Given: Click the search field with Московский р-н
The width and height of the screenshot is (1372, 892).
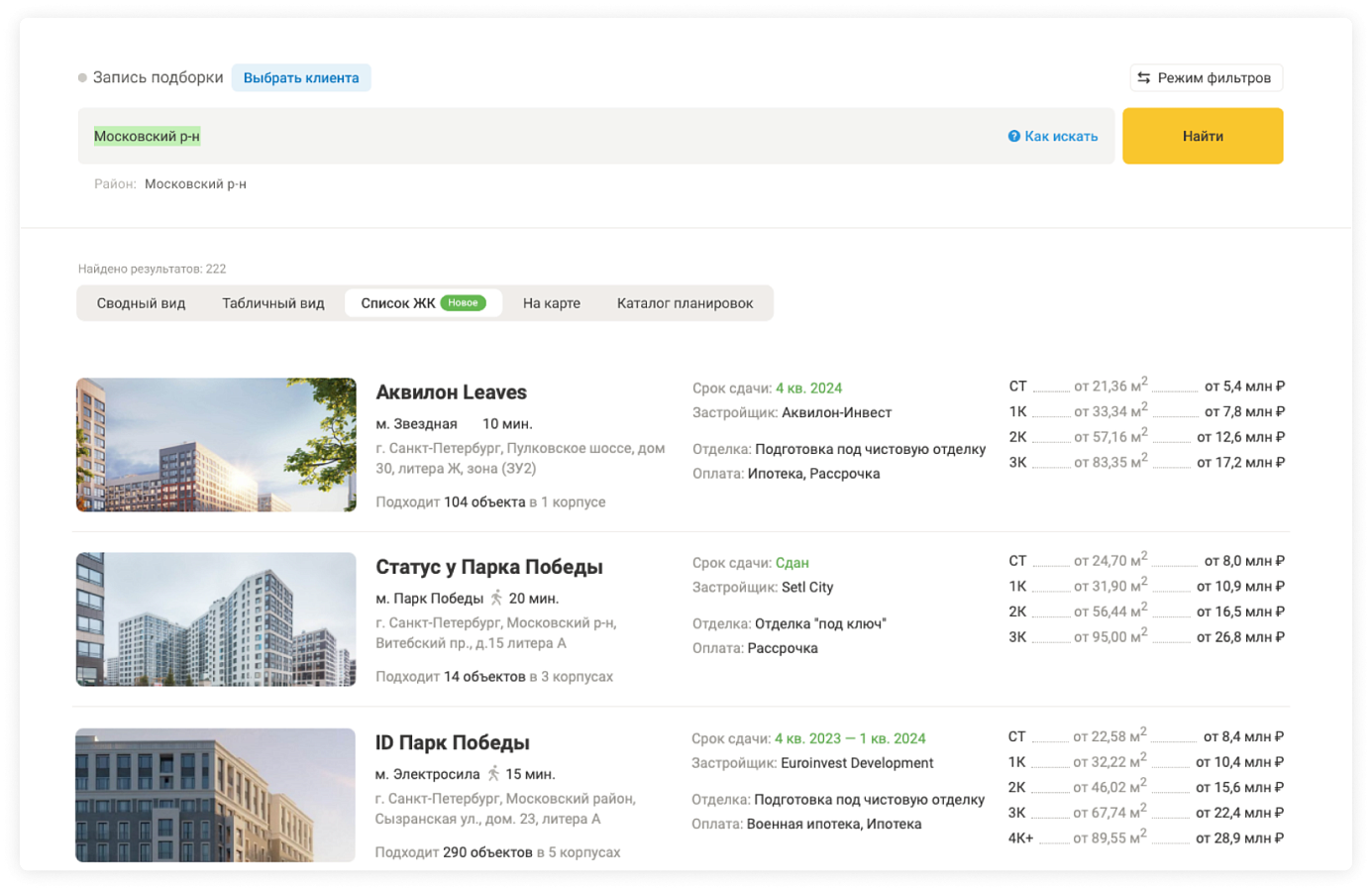Looking at the screenshot, I should [x=595, y=136].
